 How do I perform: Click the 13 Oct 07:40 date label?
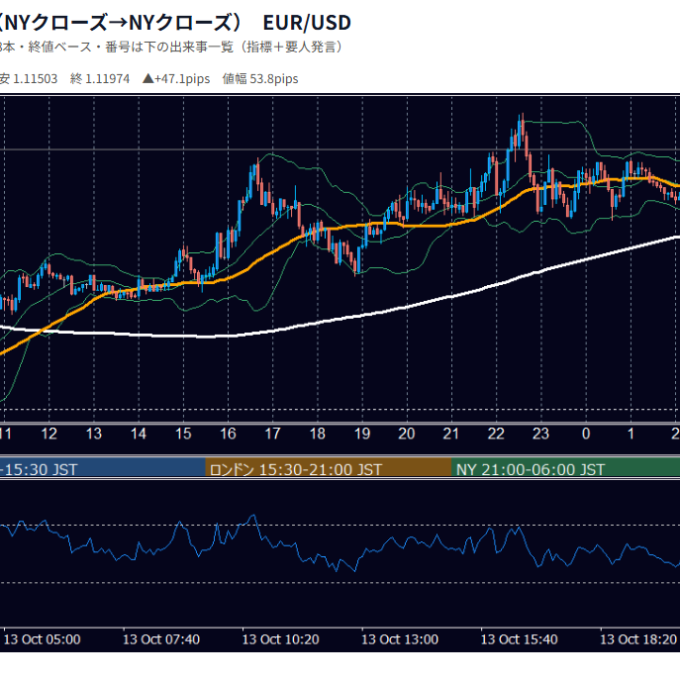click(161, 640)
